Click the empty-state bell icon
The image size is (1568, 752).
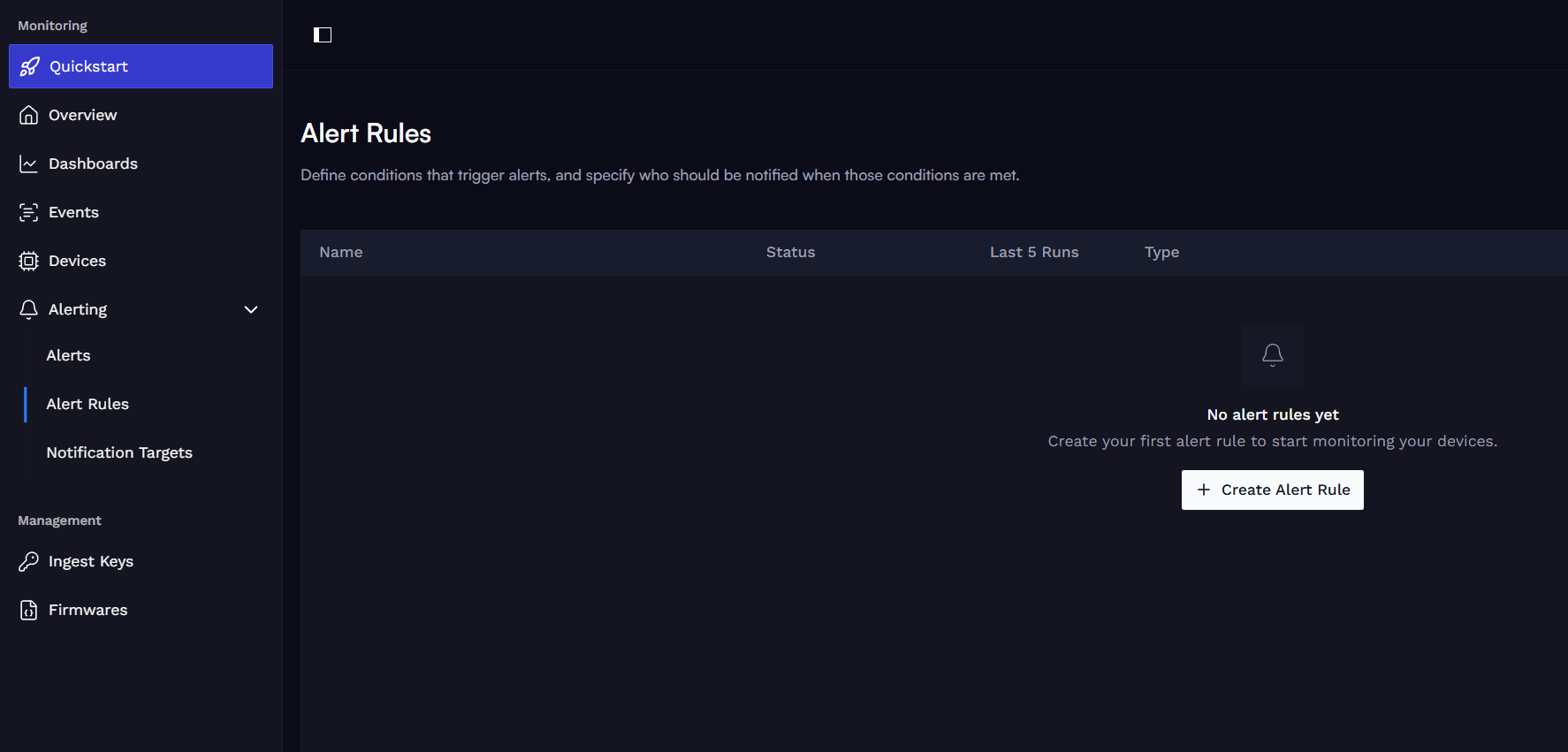[x=1272, y=354]
